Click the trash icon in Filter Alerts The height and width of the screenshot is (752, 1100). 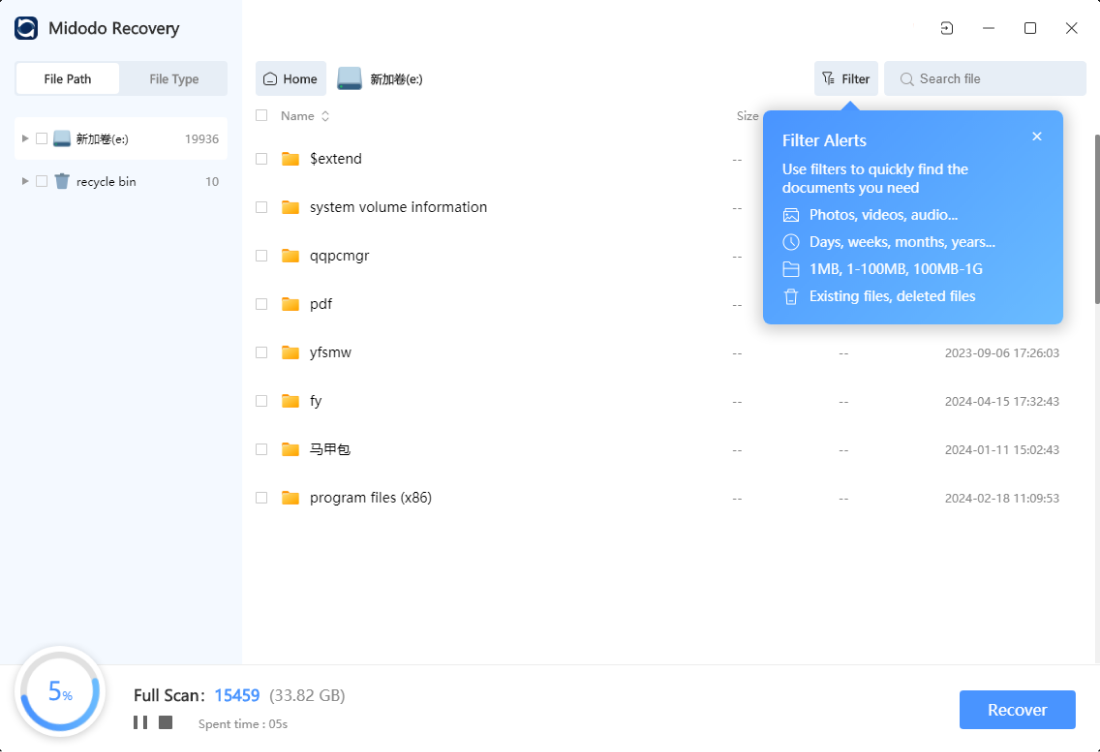point(791,297)
